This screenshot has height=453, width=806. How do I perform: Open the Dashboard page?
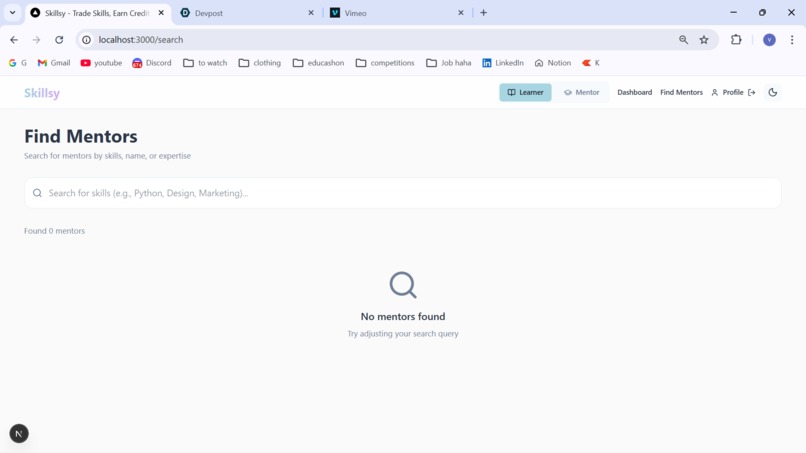[x=634, y=93]
